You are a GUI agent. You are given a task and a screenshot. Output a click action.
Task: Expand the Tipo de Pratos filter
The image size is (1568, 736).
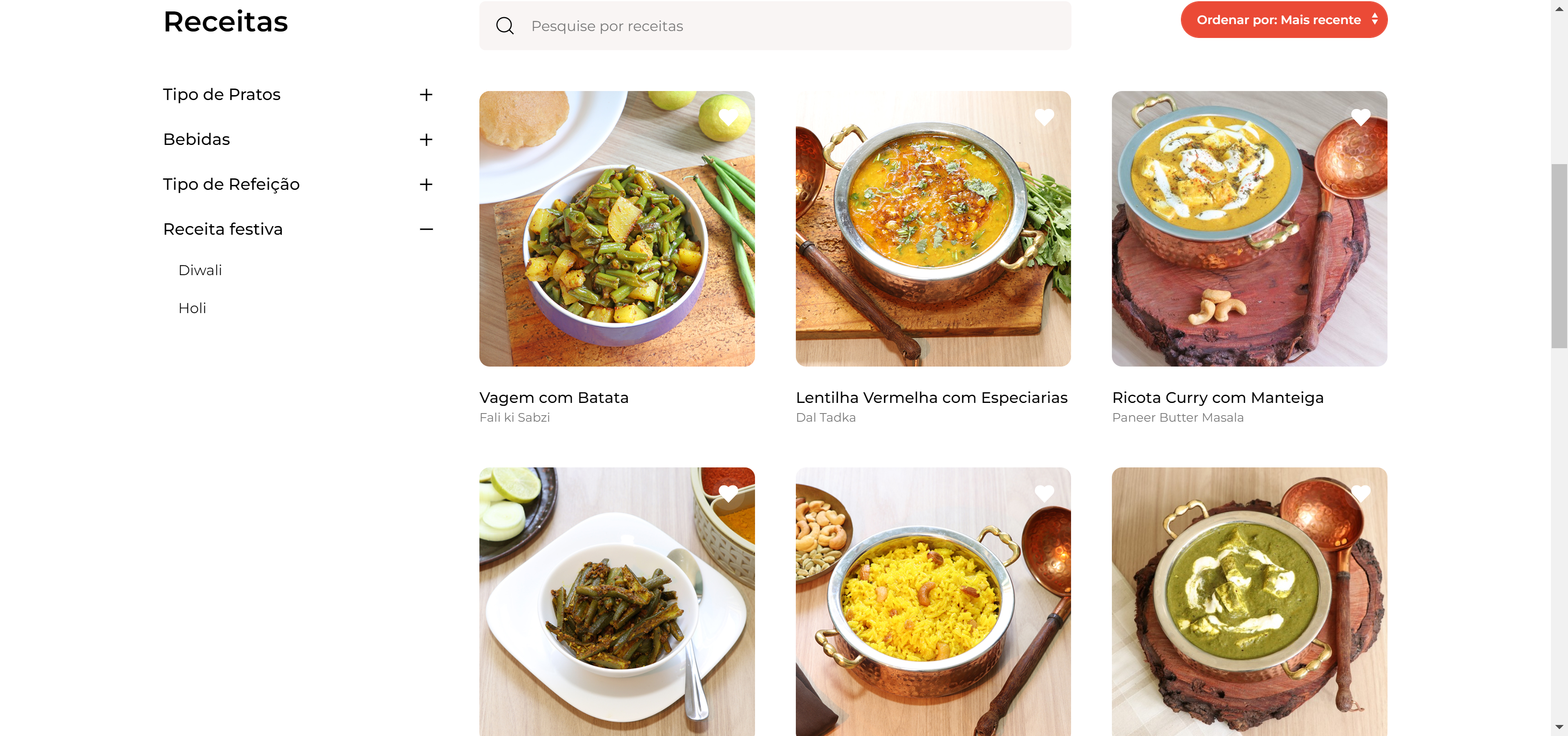tap(426, 95)
